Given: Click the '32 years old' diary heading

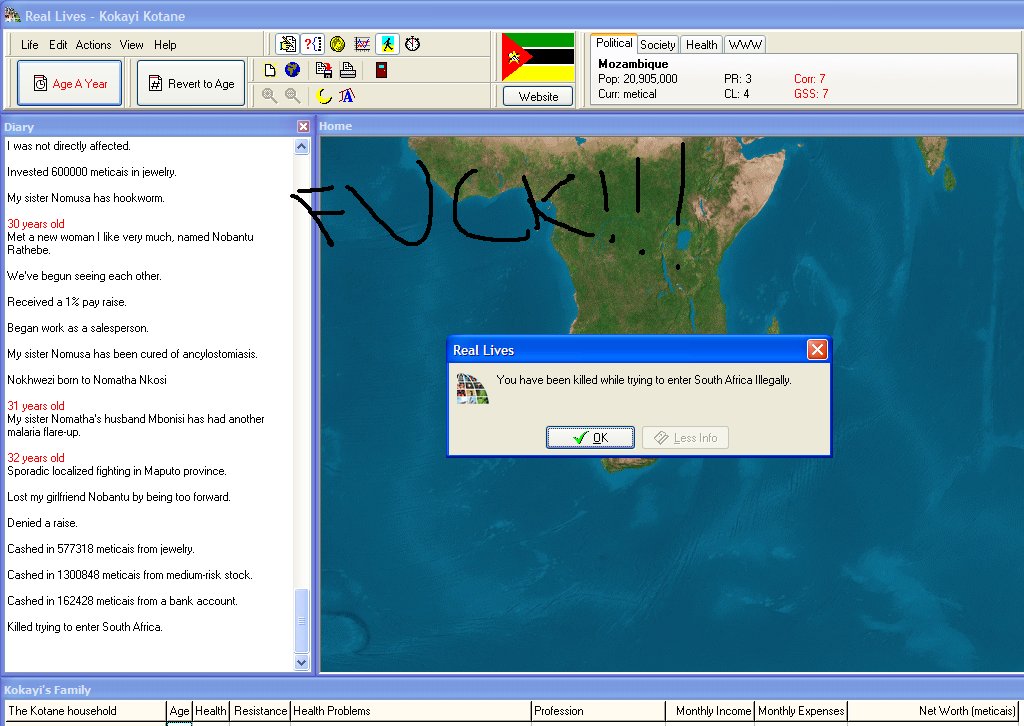Looking at the screenshot, I should point(36,458).
